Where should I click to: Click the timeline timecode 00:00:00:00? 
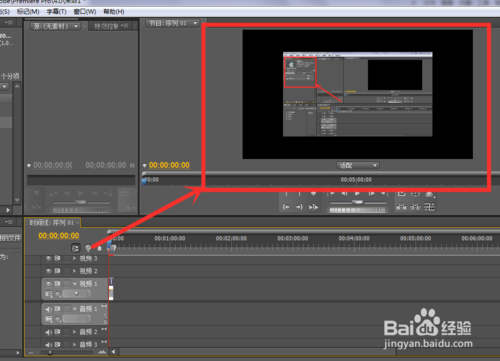(x=59, y=236)
